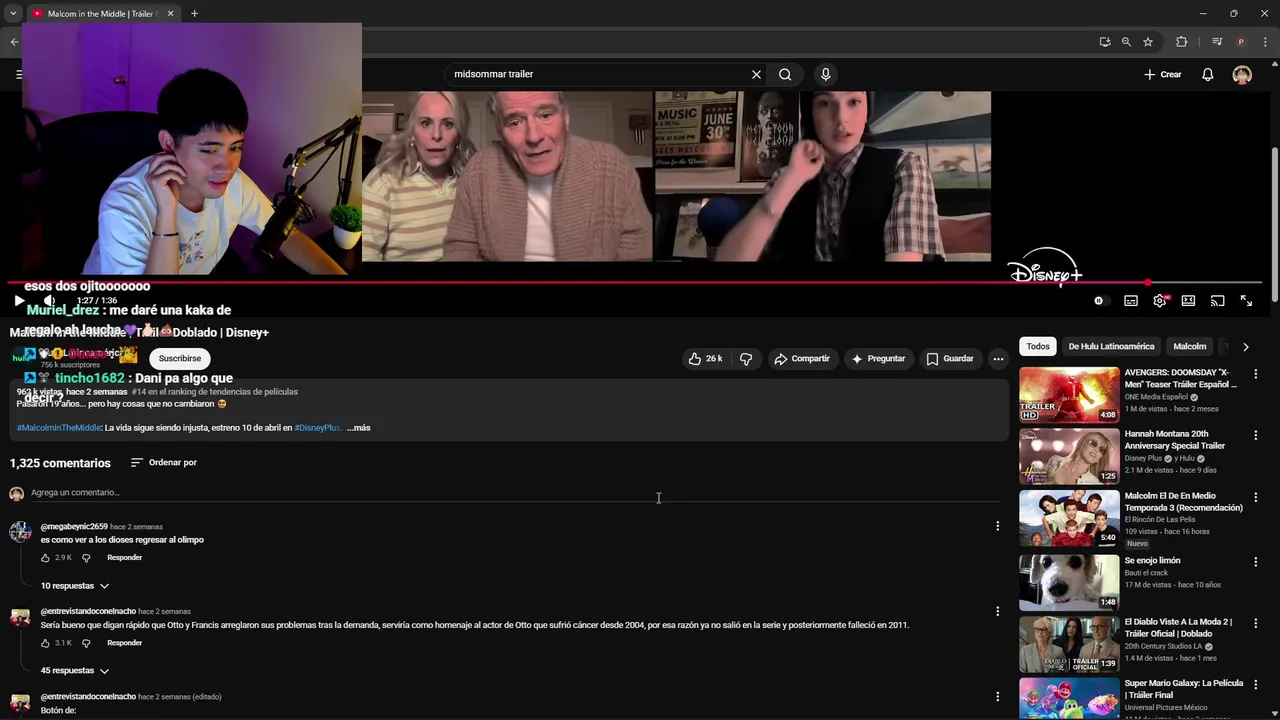Open the Super Mario Galaxy trailer thumbnail

pyautogui.click(x=1069, y=698)
